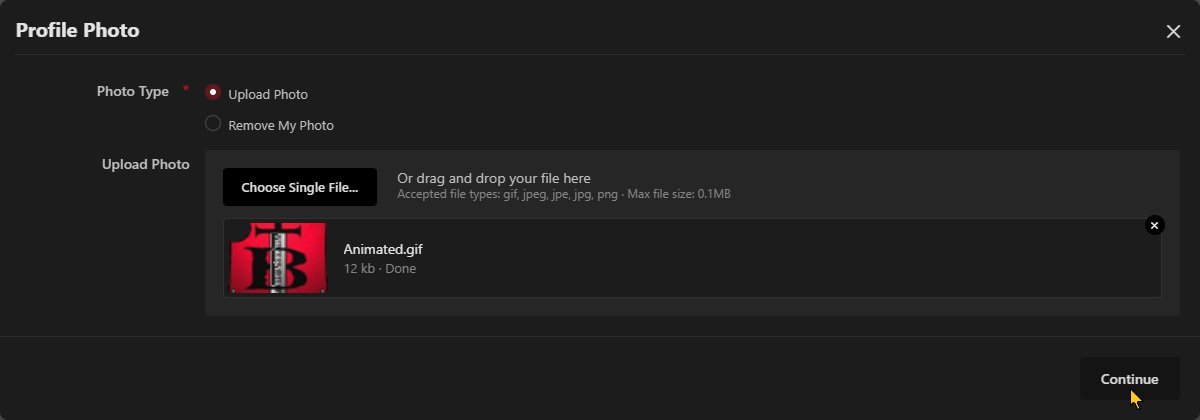Screen dimensions: 1200x420
Task: Click the Profile Photo dialog title
Action: pos(78,31)
